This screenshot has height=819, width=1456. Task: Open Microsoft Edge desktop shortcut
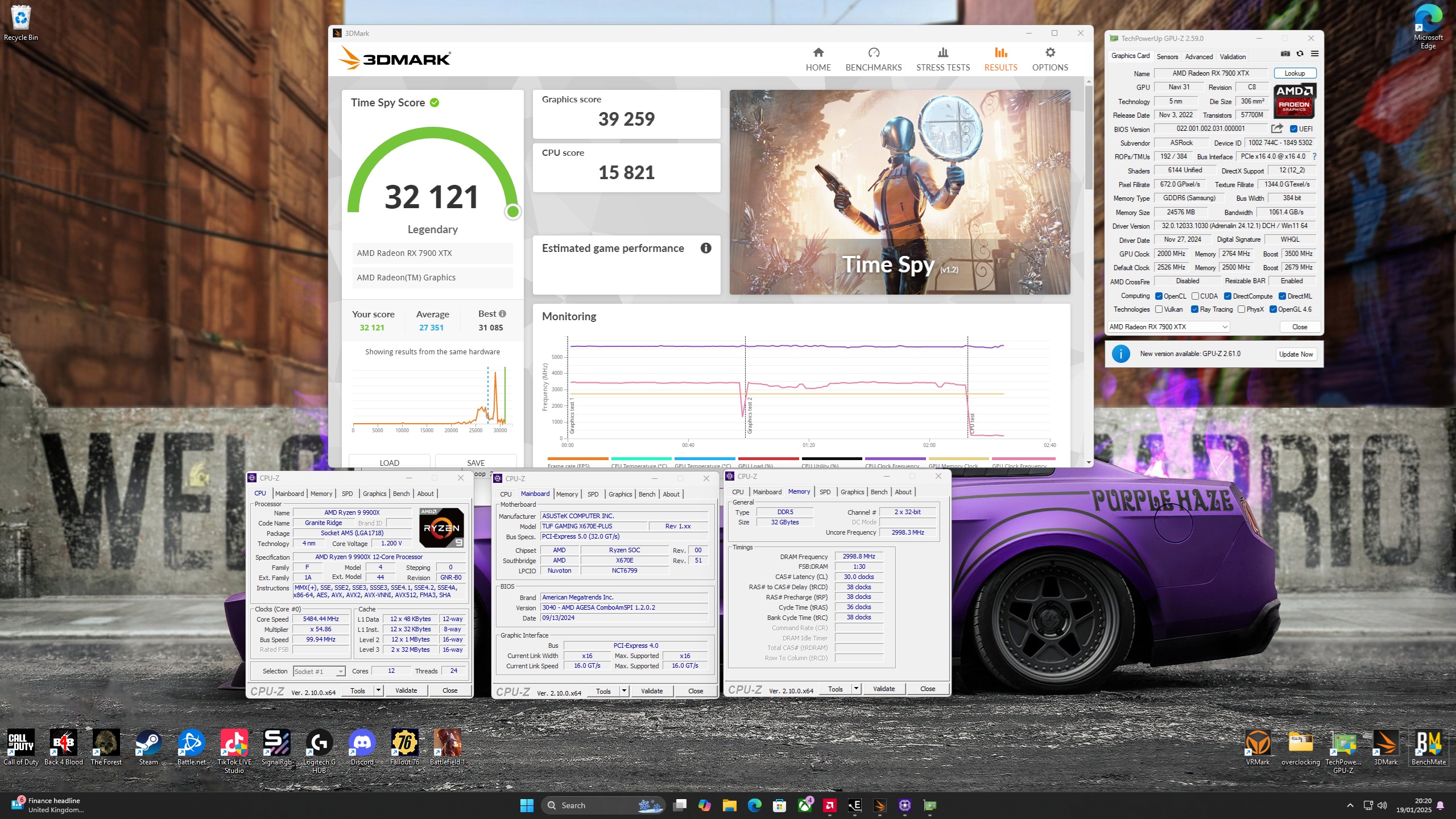1428,26
